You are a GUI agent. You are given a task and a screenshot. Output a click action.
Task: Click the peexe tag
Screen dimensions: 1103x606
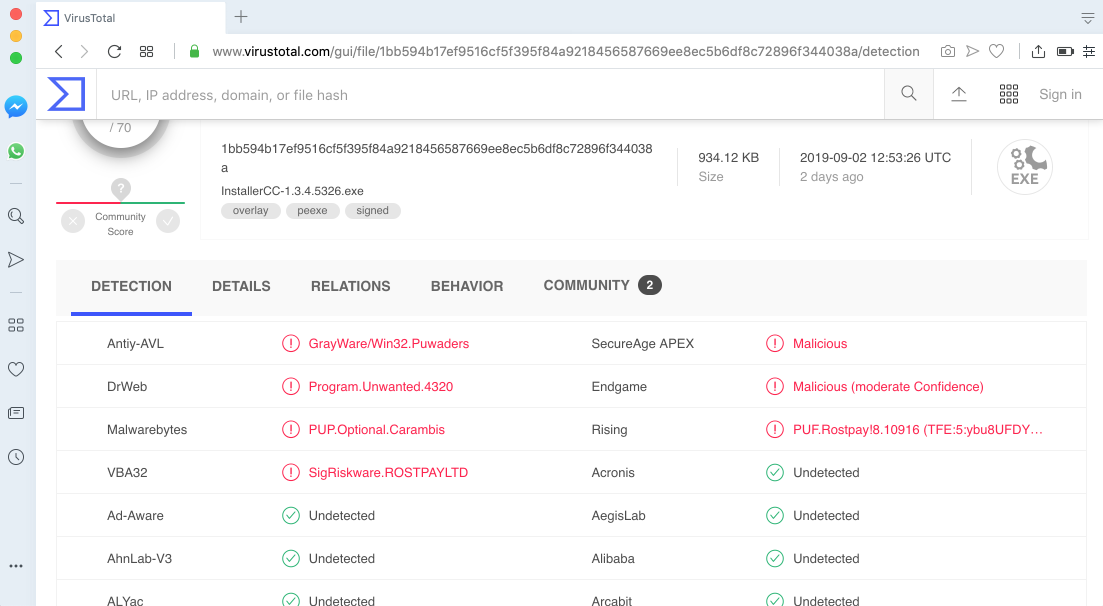312,210
